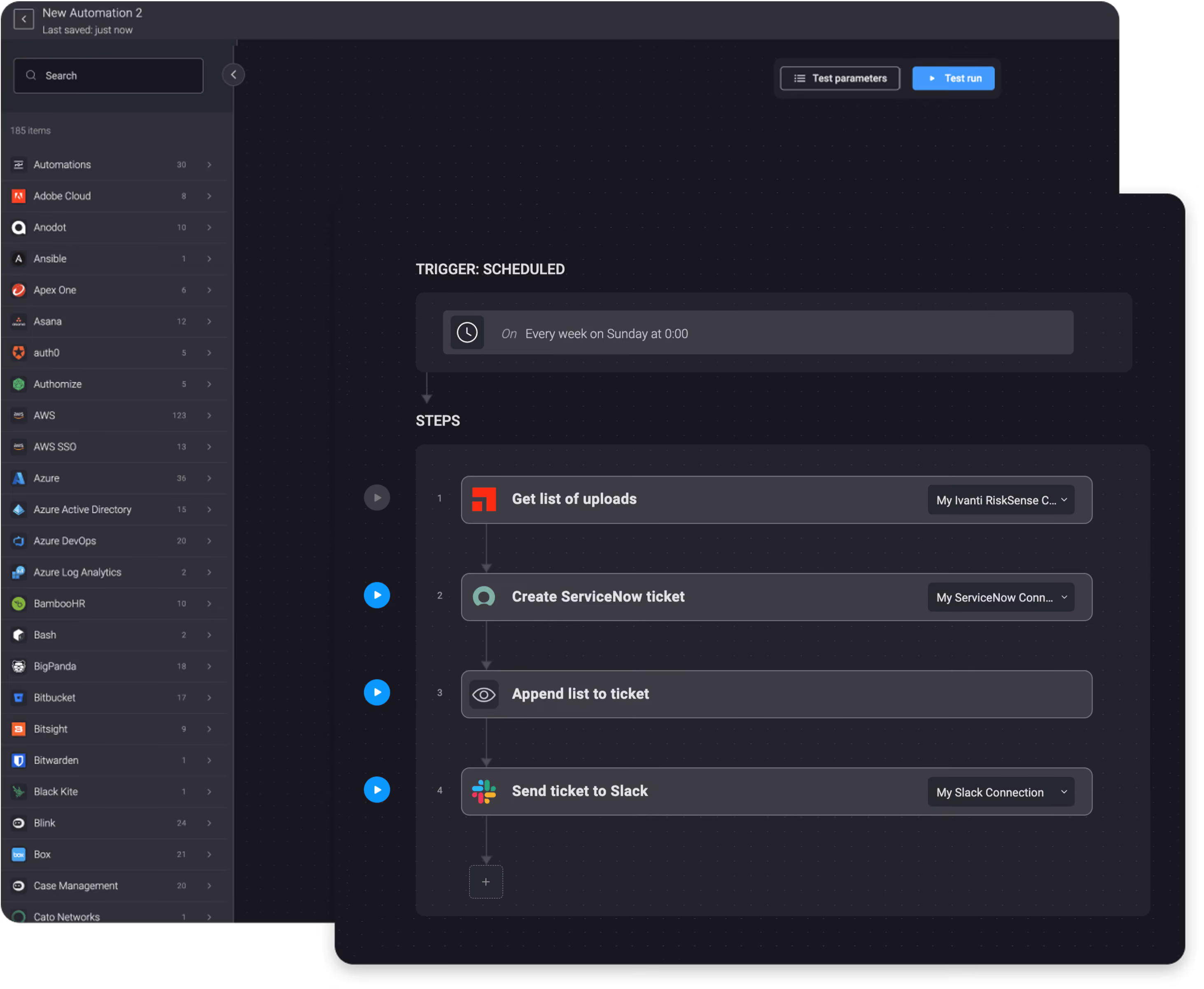Expand the Black Kite chevron
1204x989 pixels.
[210, 791]
